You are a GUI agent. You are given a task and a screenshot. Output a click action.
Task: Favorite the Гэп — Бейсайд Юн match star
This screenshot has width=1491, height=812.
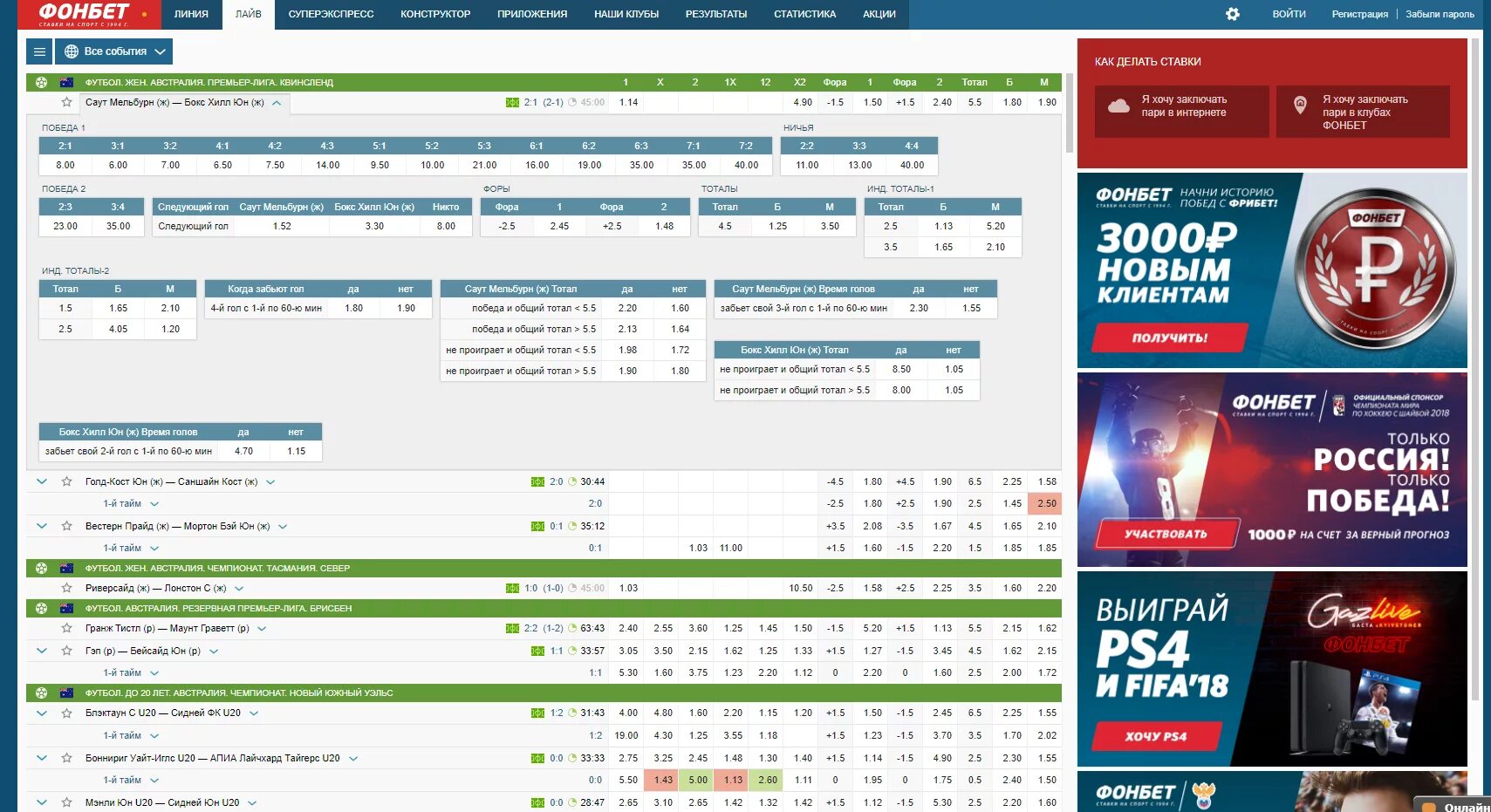[x=66, y=651]
